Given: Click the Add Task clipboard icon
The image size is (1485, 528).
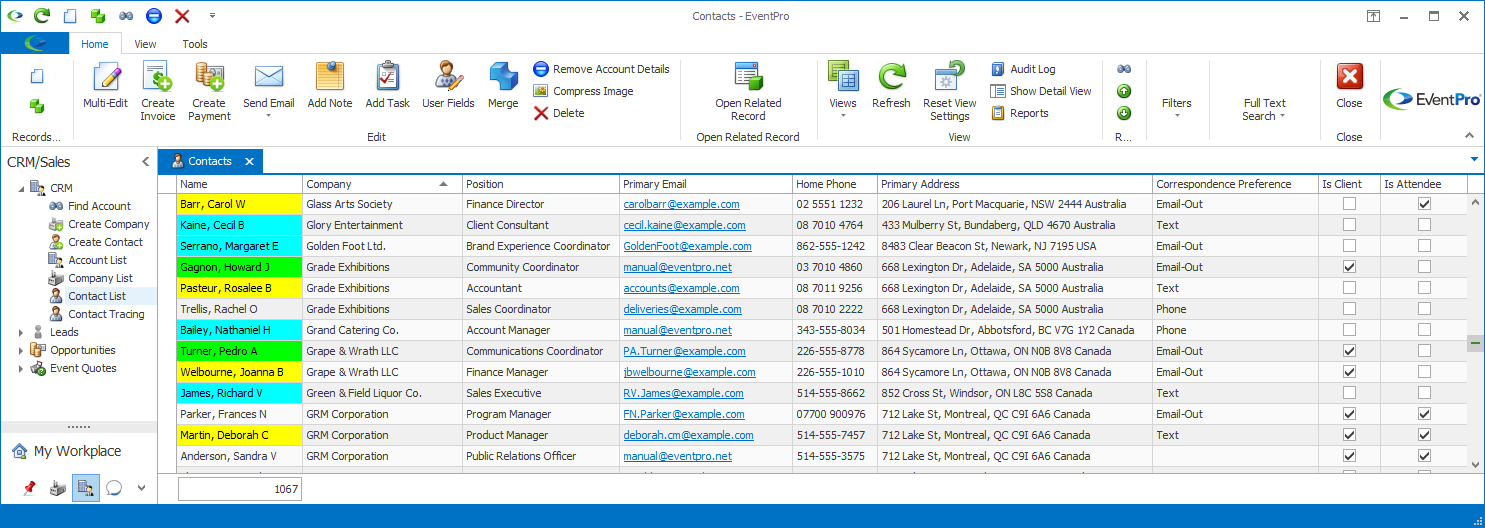Looking at the screenshot, I should [387, 77].
